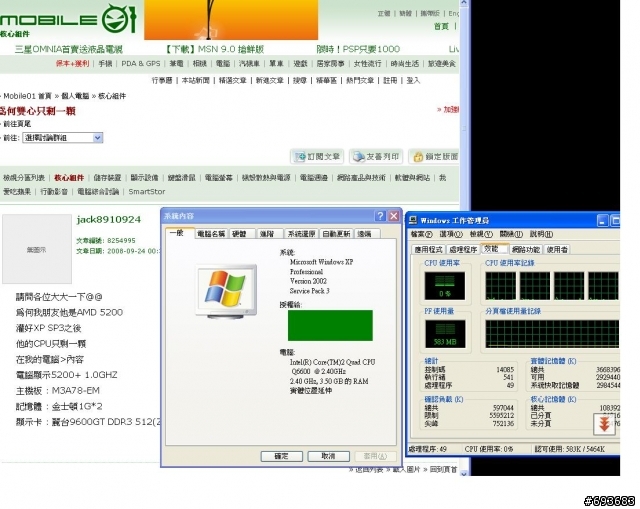The height and width of the screenshot is (509, 640).
Task: Open the 遊戲 category link
Action: 300,64
